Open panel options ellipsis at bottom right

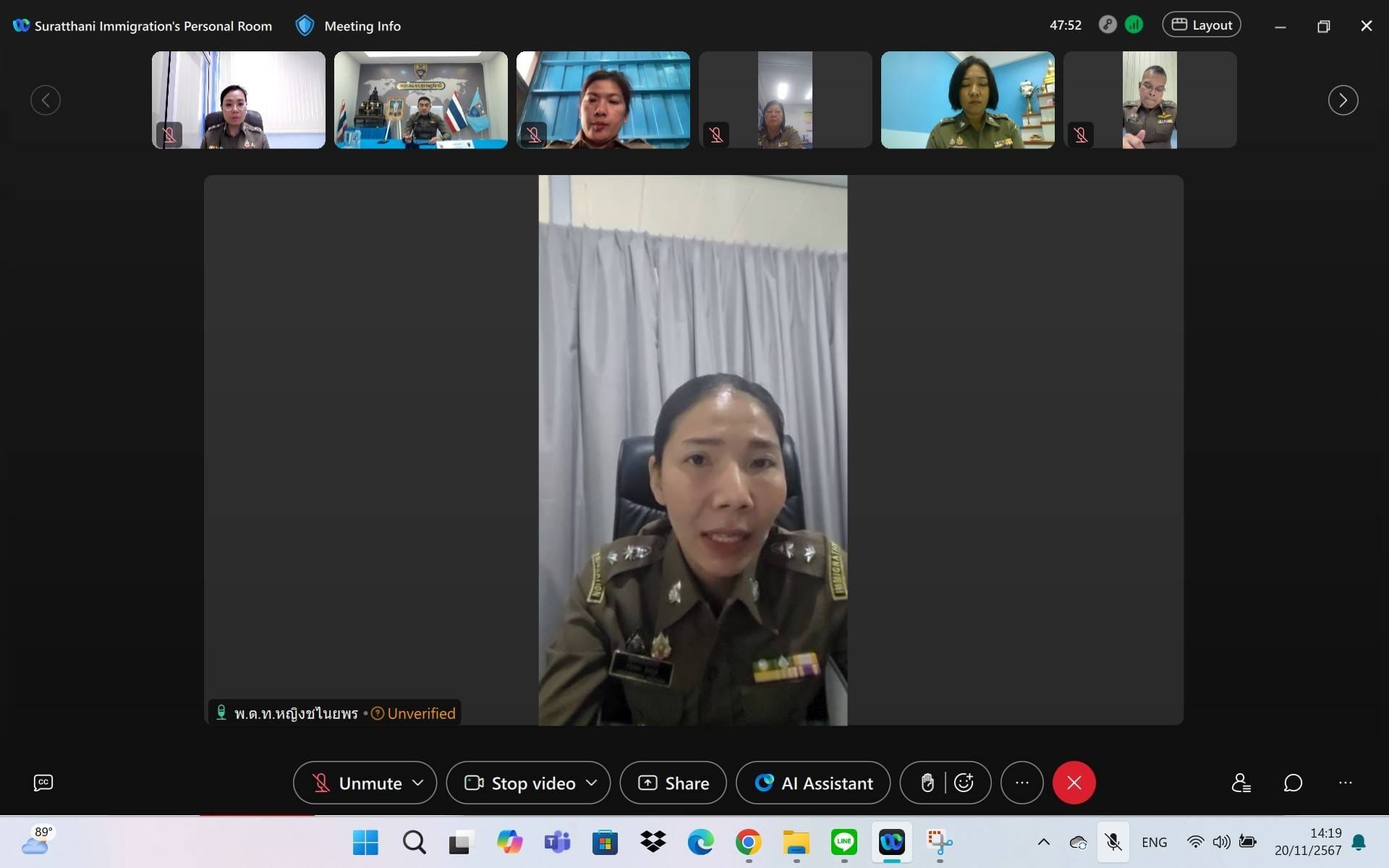tap(1345, 783)
